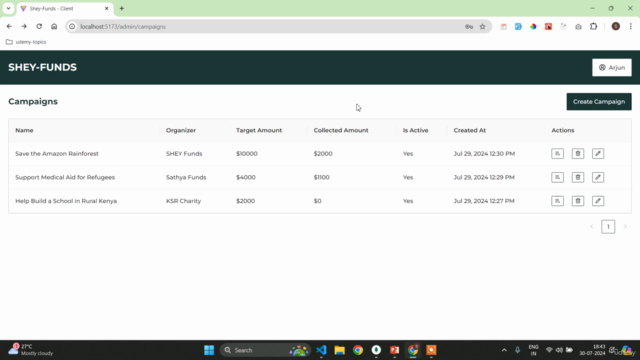Screen dimensions: 640x360
Task: Edit the Save the Amazon Rainforest campaign
Action: pyautogui.click(x=598, y=153)
